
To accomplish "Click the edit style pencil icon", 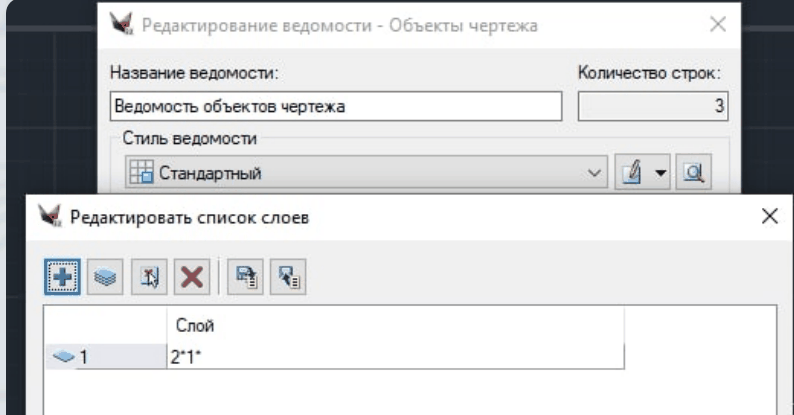I will 632,173.
